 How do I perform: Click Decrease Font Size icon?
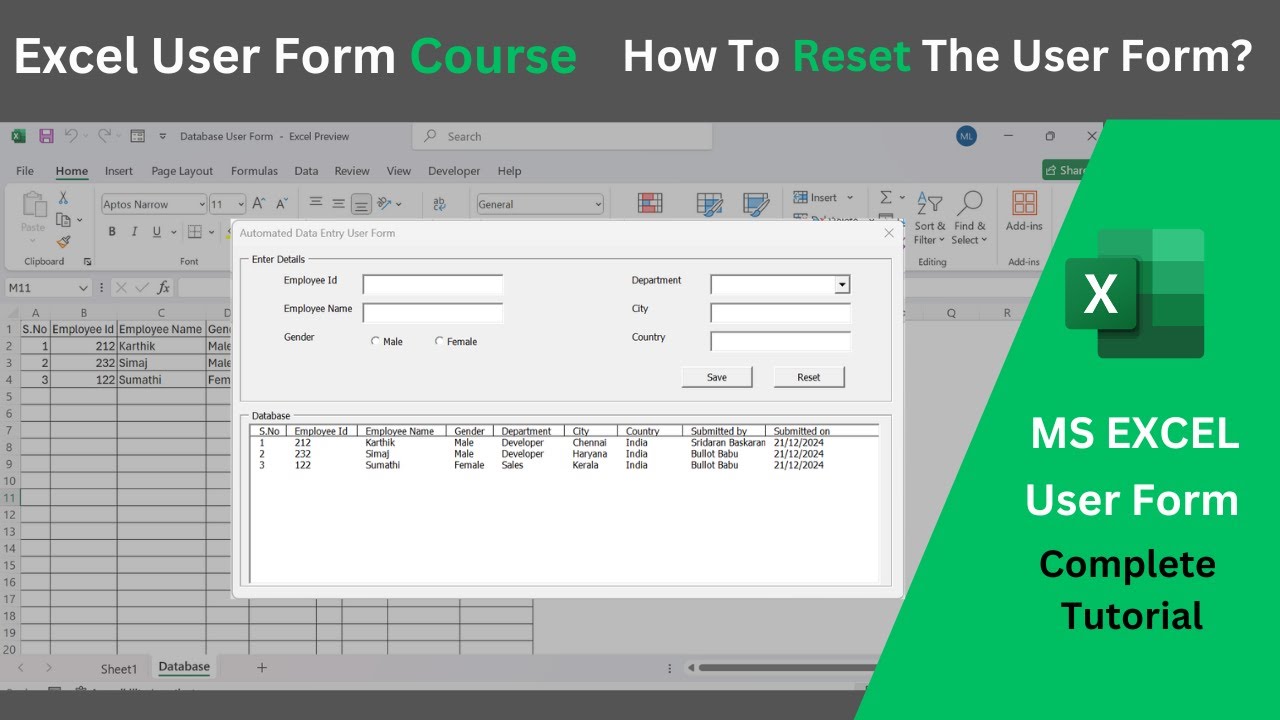point(282,203)
